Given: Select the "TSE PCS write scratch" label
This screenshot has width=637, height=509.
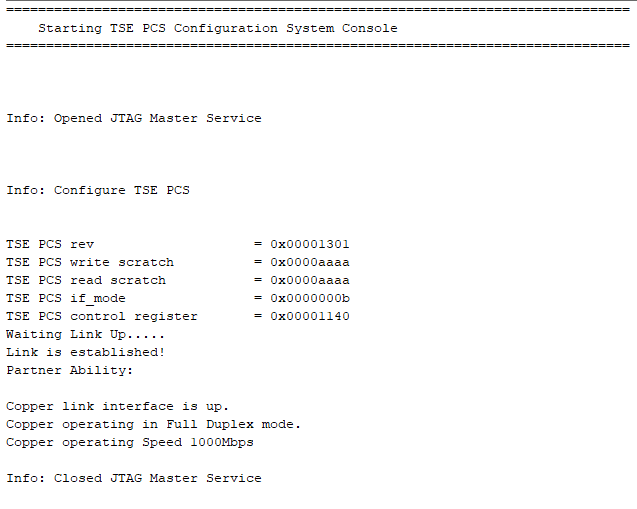Looking at the screenshot, I should click(x=90, y=262).
